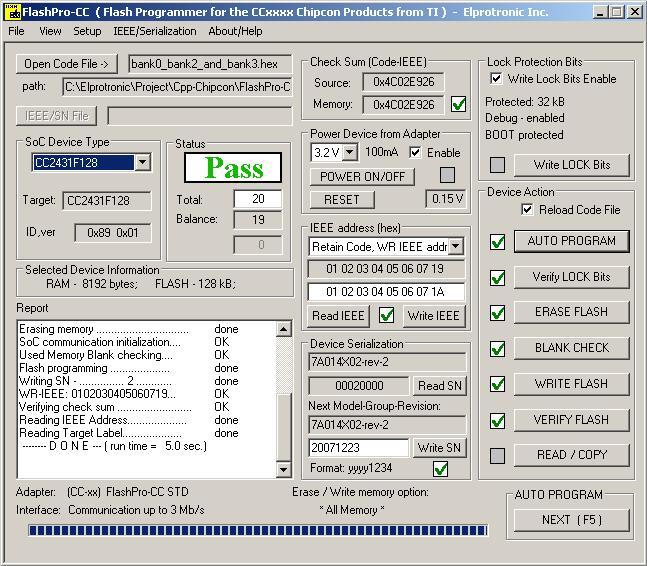Toggle the power adapter Enable checkbox

pyautogui.click(x=415, y=153)
